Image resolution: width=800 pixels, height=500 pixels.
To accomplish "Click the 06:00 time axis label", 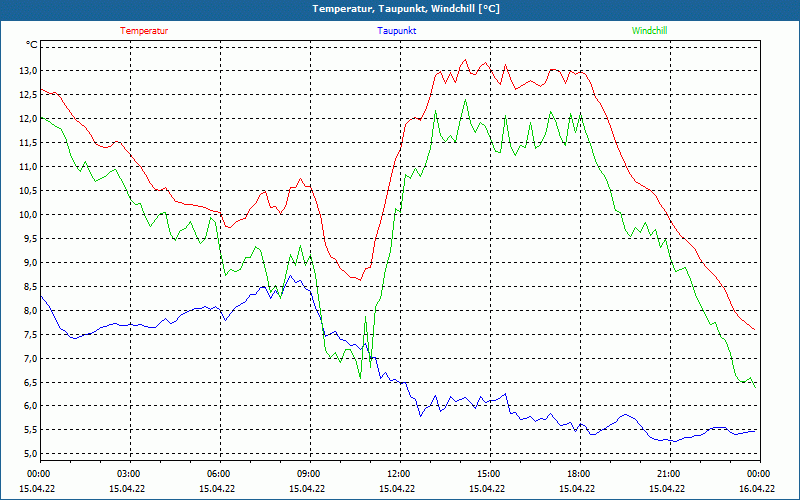I will (218, 474).
